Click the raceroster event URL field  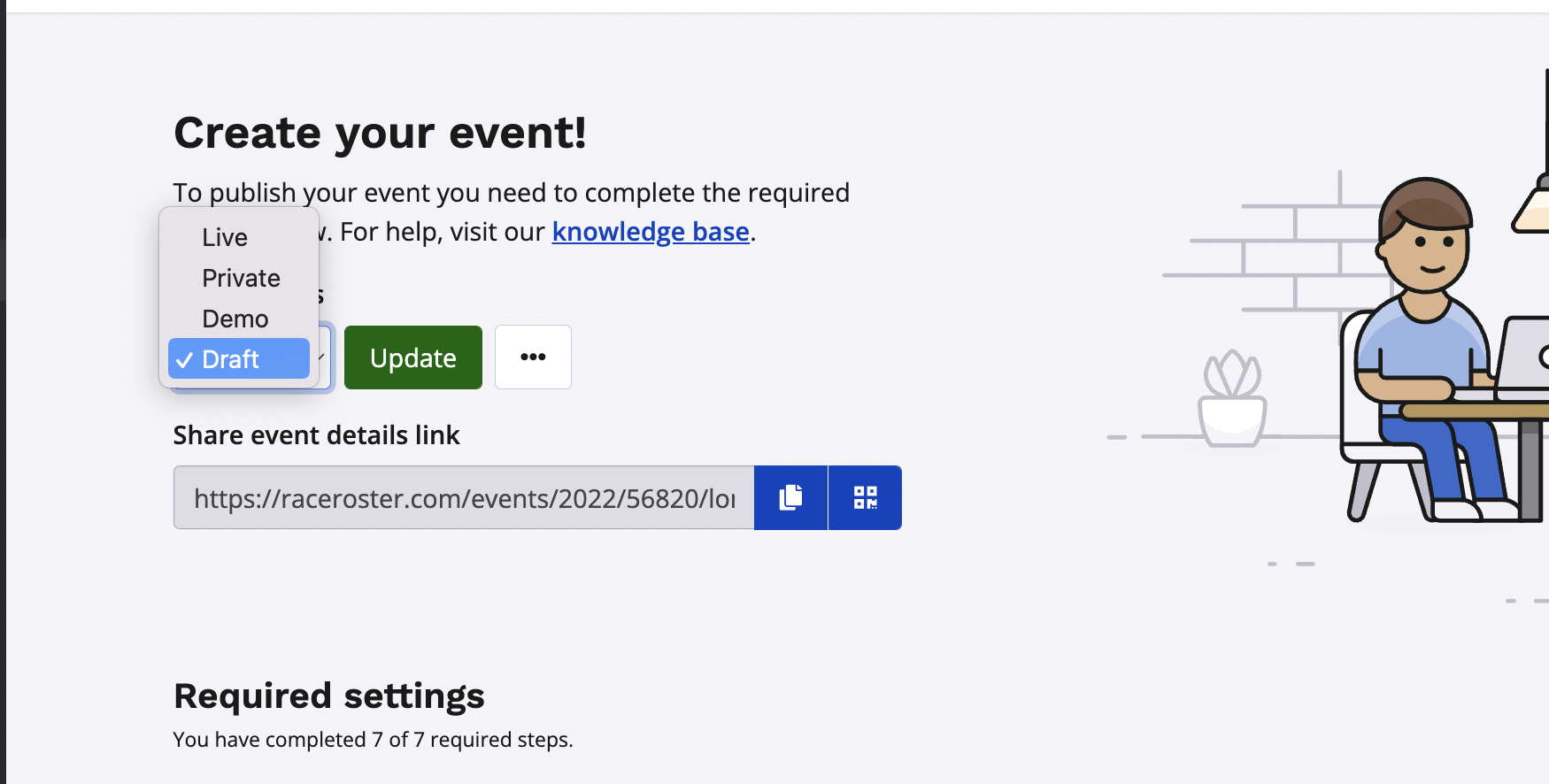[x=463, y=498]
